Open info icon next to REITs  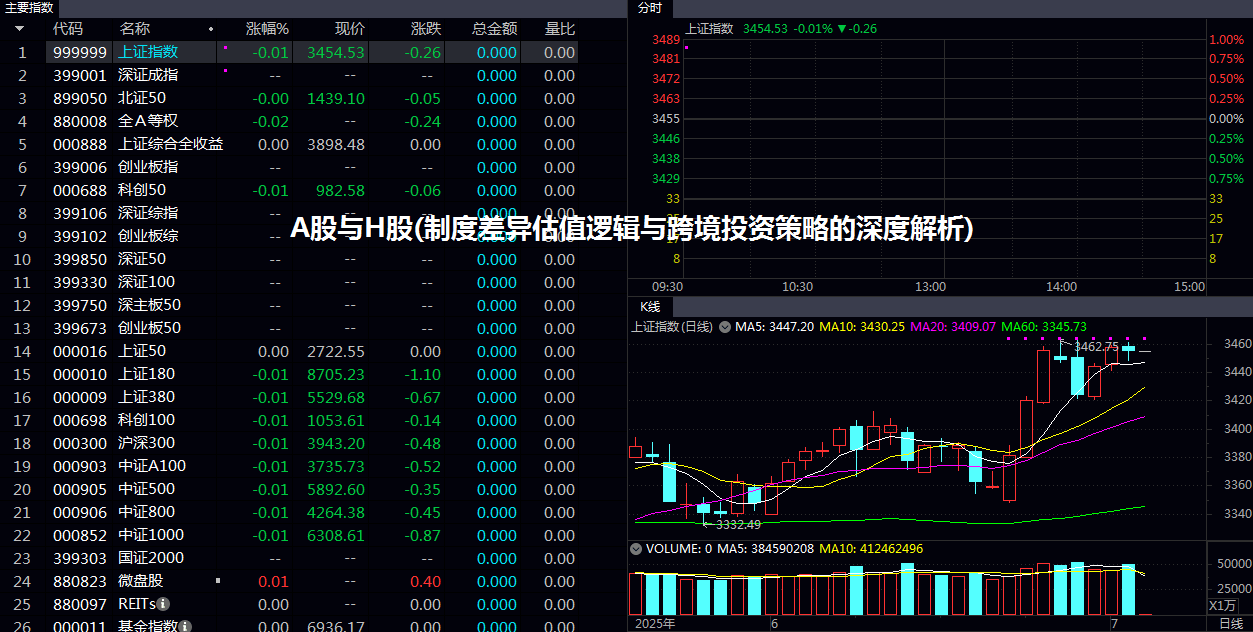[x=163, y=604]
